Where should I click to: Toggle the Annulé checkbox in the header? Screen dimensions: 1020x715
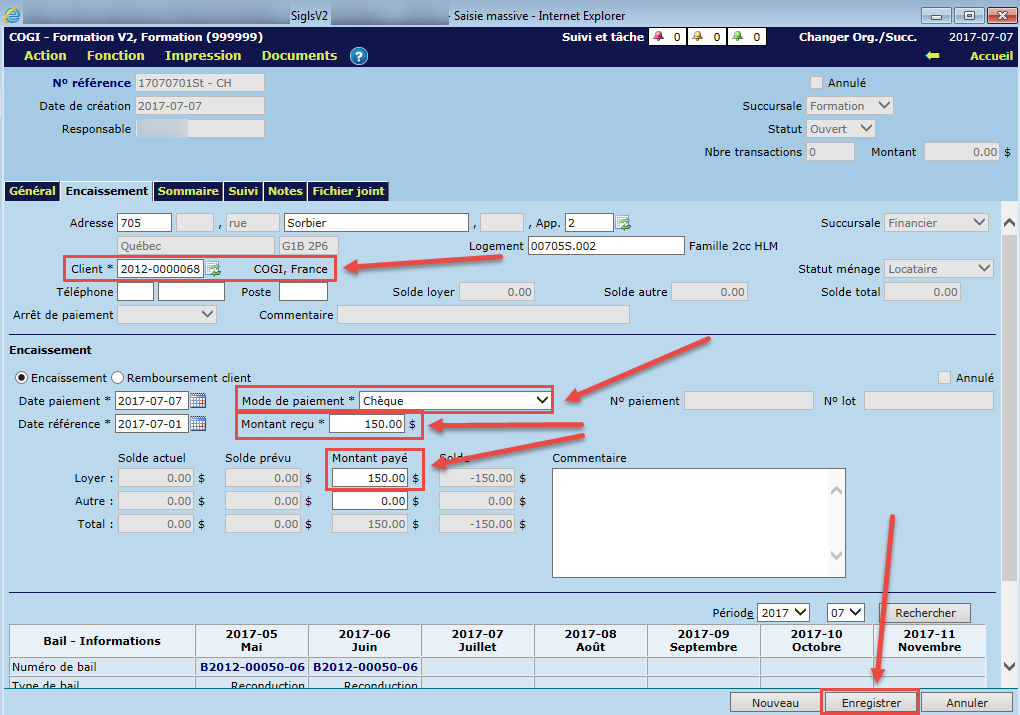[817, 83]
